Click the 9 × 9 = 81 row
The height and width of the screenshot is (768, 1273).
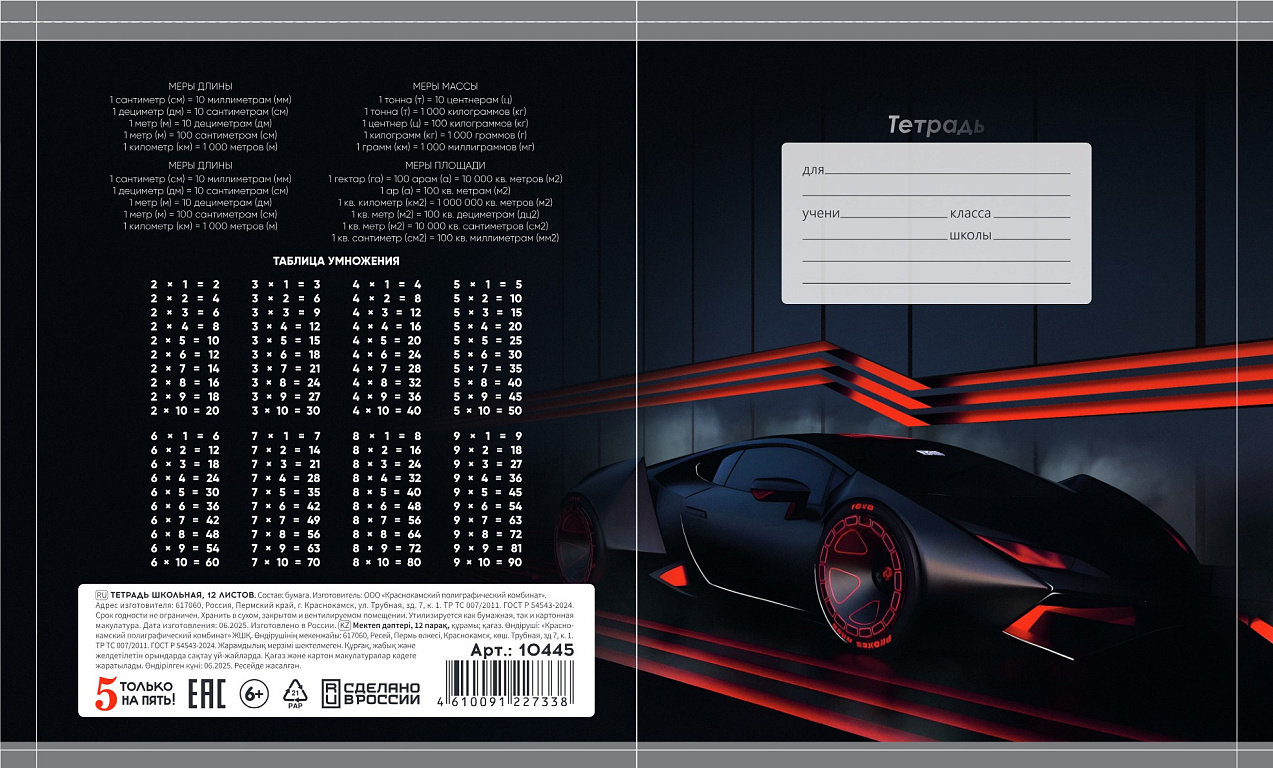click(x=488, y=548)
